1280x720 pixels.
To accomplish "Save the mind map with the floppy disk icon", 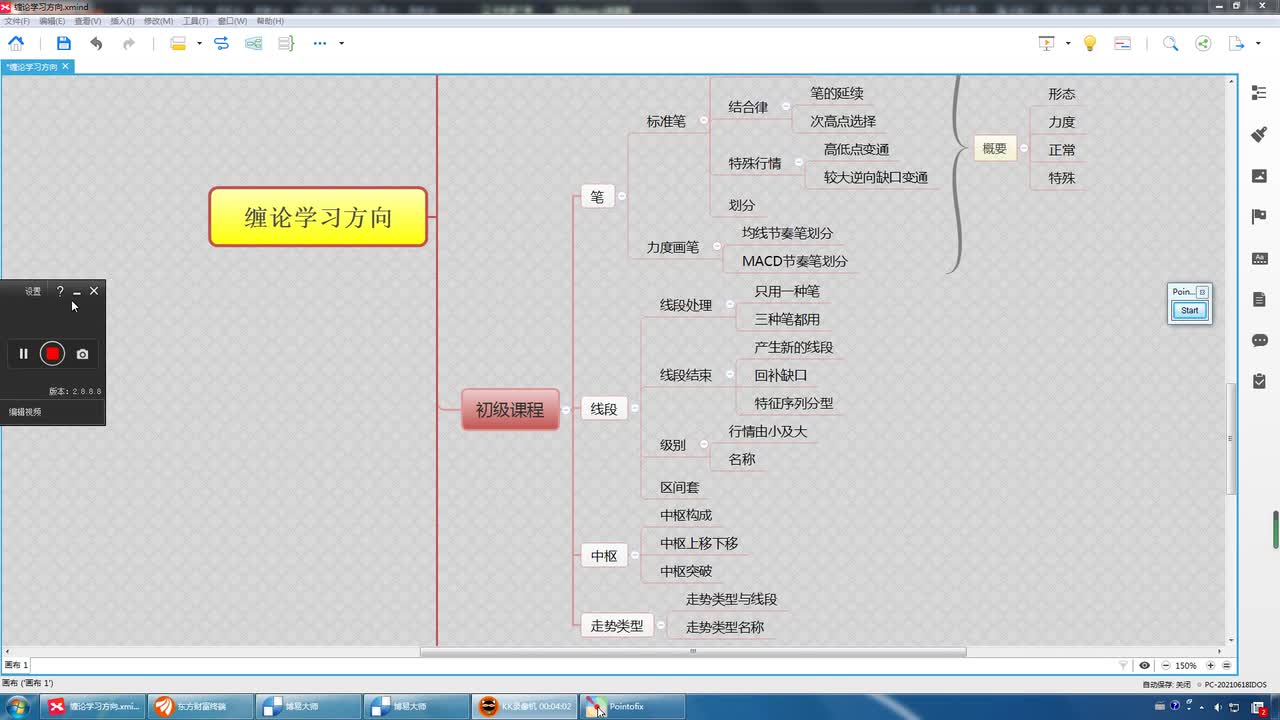I will [x=64, y=43].
